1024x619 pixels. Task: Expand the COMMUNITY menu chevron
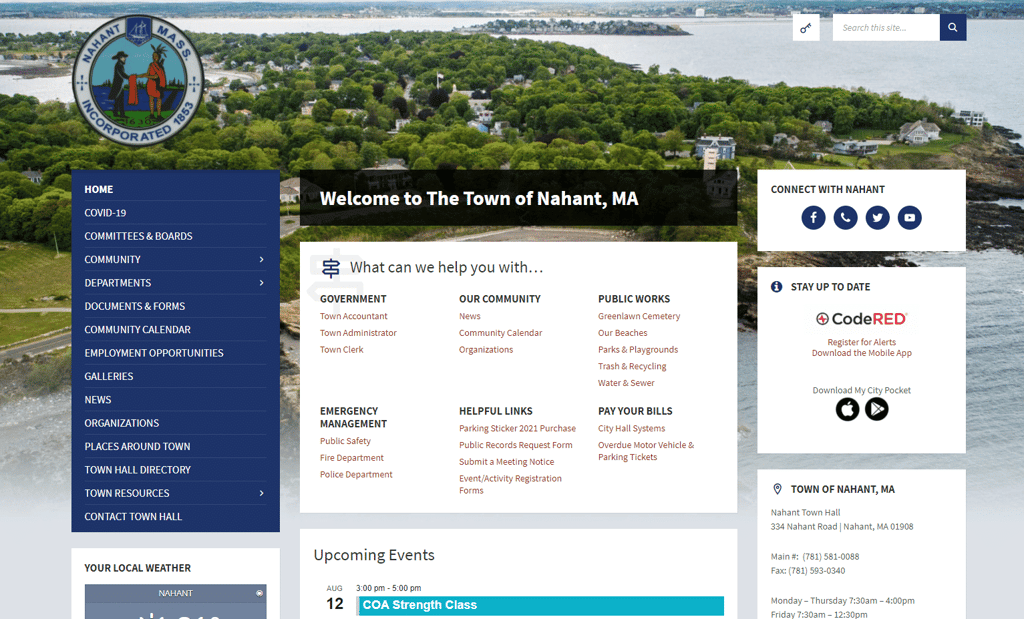coord(260,259)
